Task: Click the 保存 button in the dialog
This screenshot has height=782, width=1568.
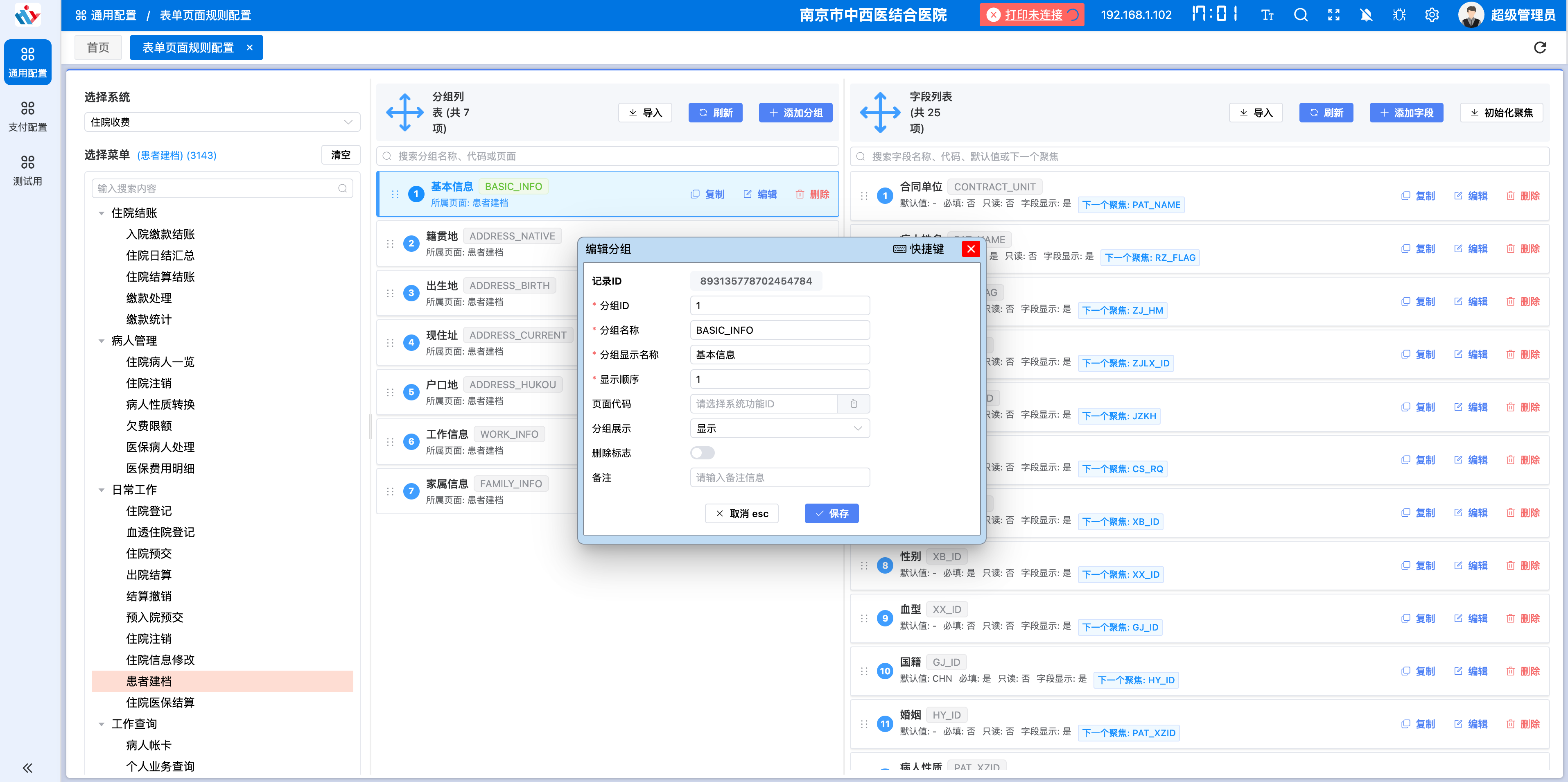Action: [831, 513]
